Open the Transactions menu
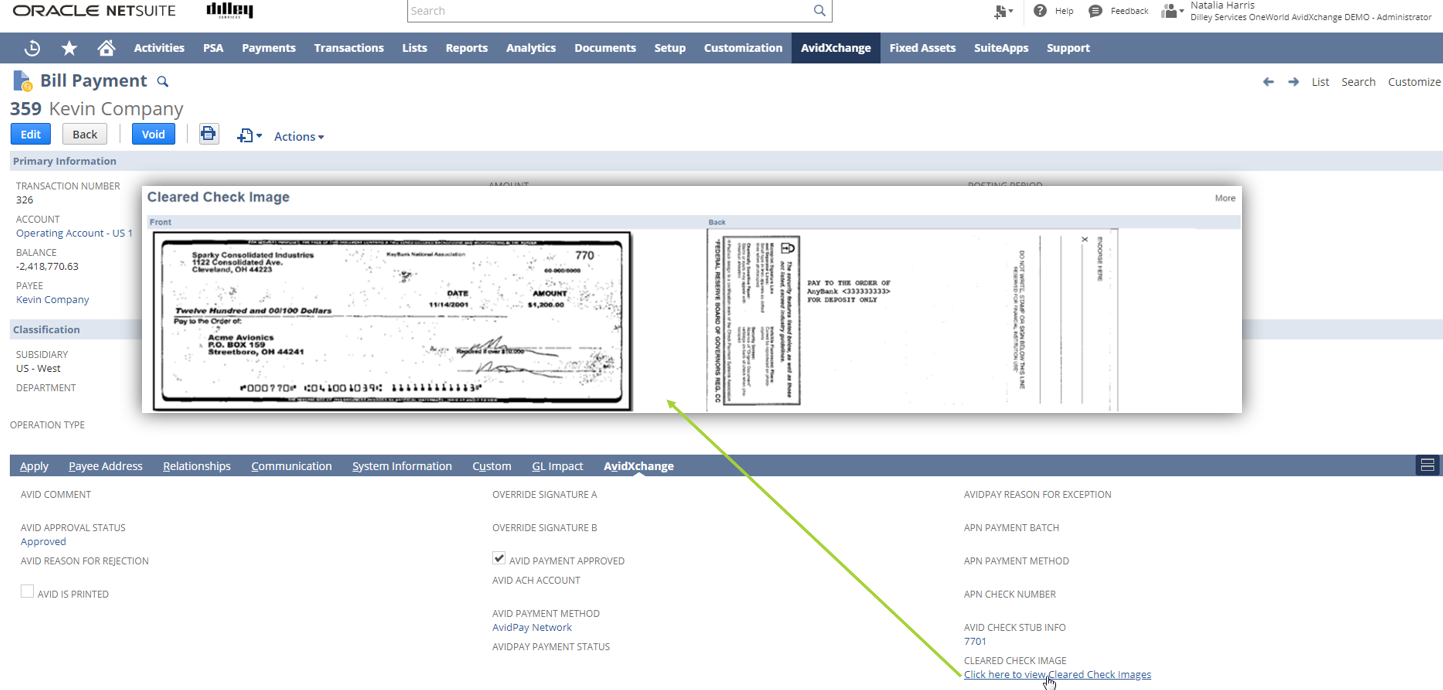The width and height of the screenshot is (1443, 690). point(349,48)
